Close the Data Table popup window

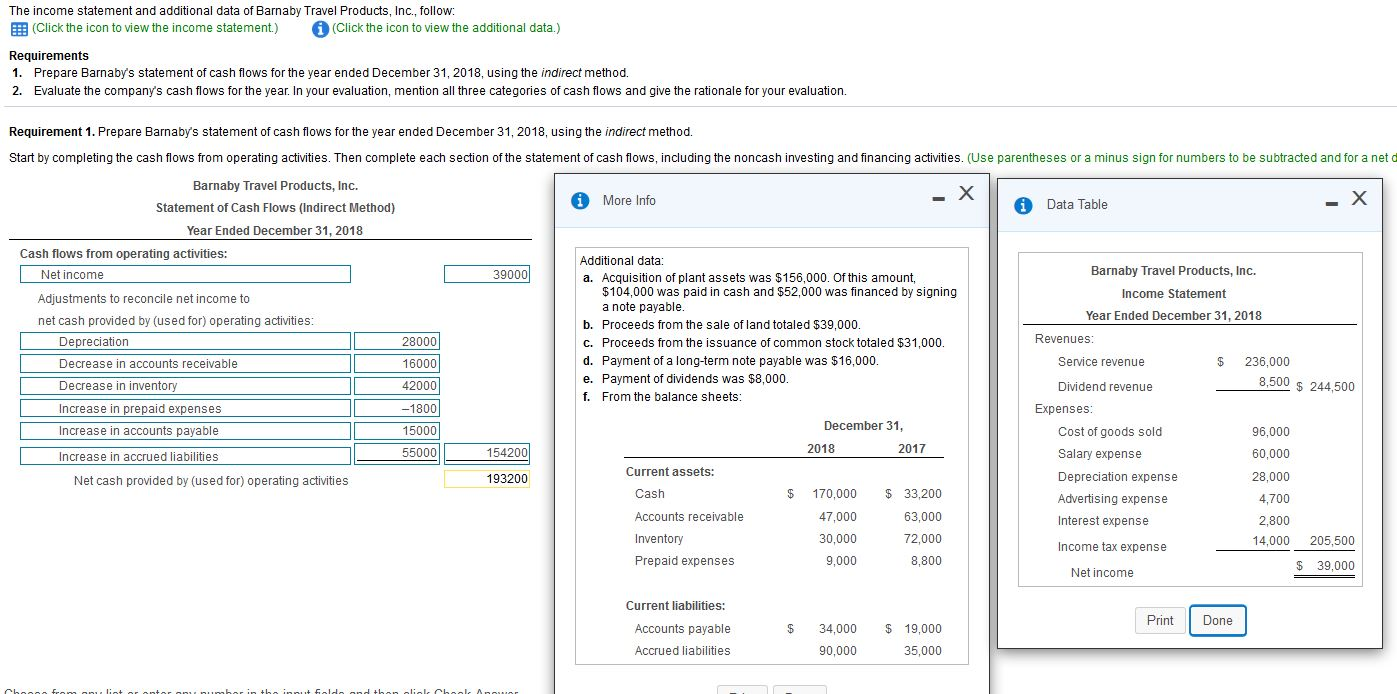tap(1357, 200)
